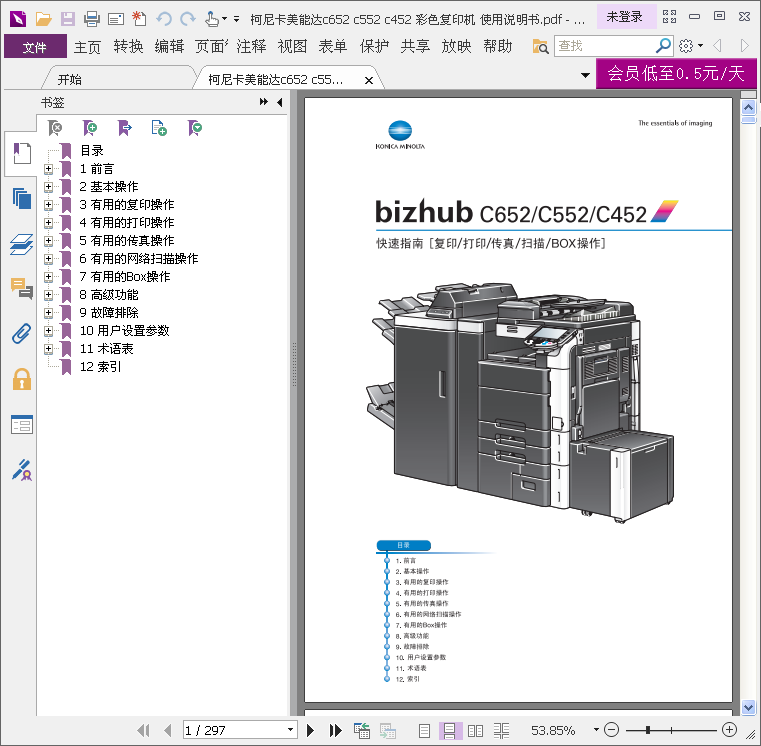The image size is (761, 746).
Task: Click the undo arrow icon
Action: tap(164, 19)
